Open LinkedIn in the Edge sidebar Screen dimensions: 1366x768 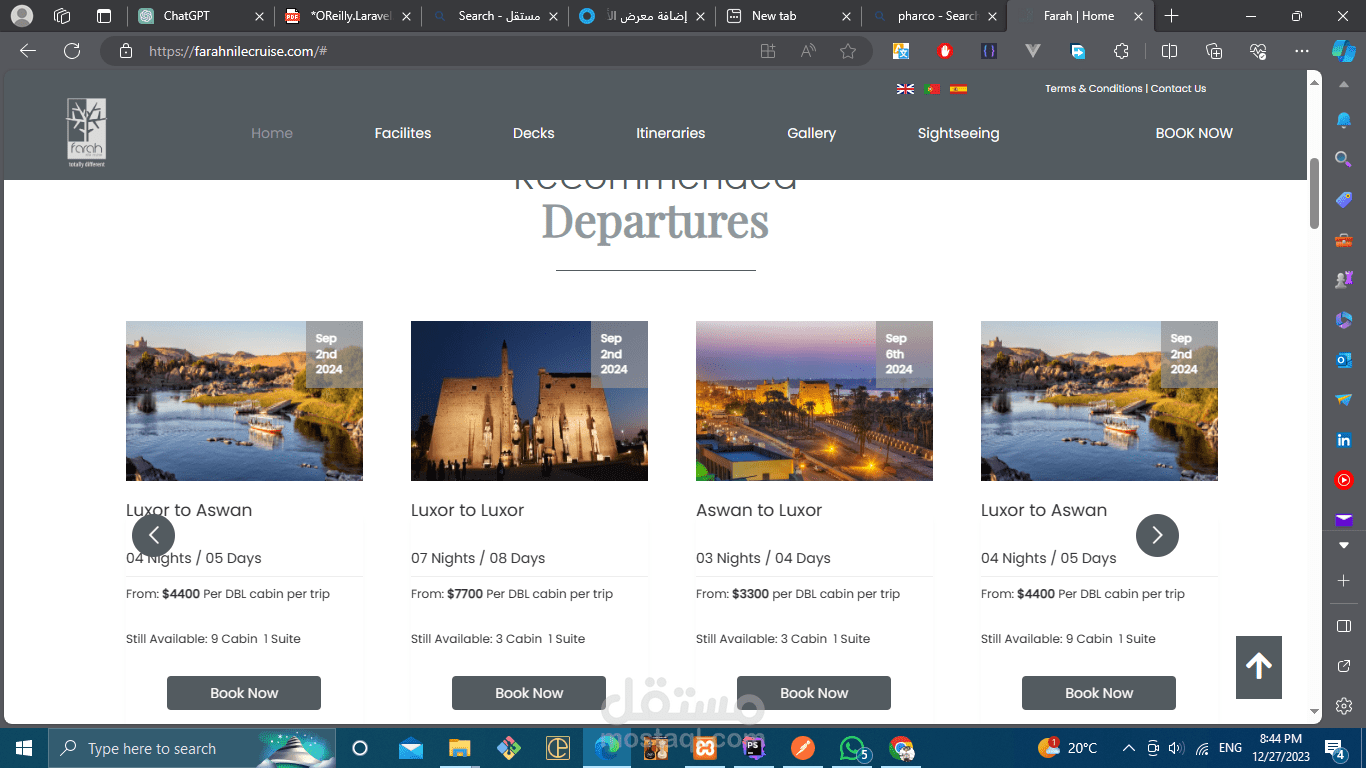click(x=1344, y=440)
